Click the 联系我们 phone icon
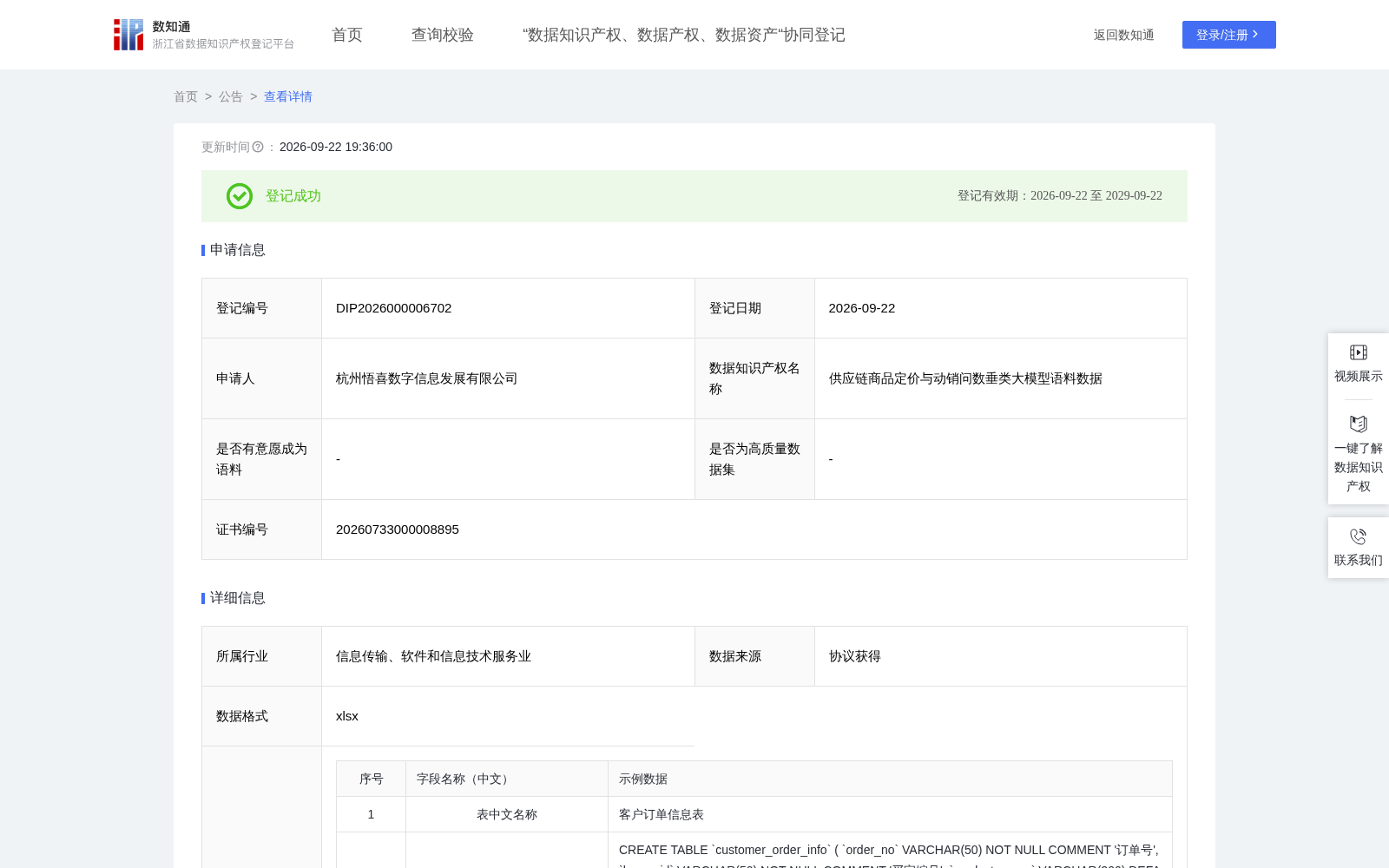The image size is (1389, 868). (x=1359, y=536)
